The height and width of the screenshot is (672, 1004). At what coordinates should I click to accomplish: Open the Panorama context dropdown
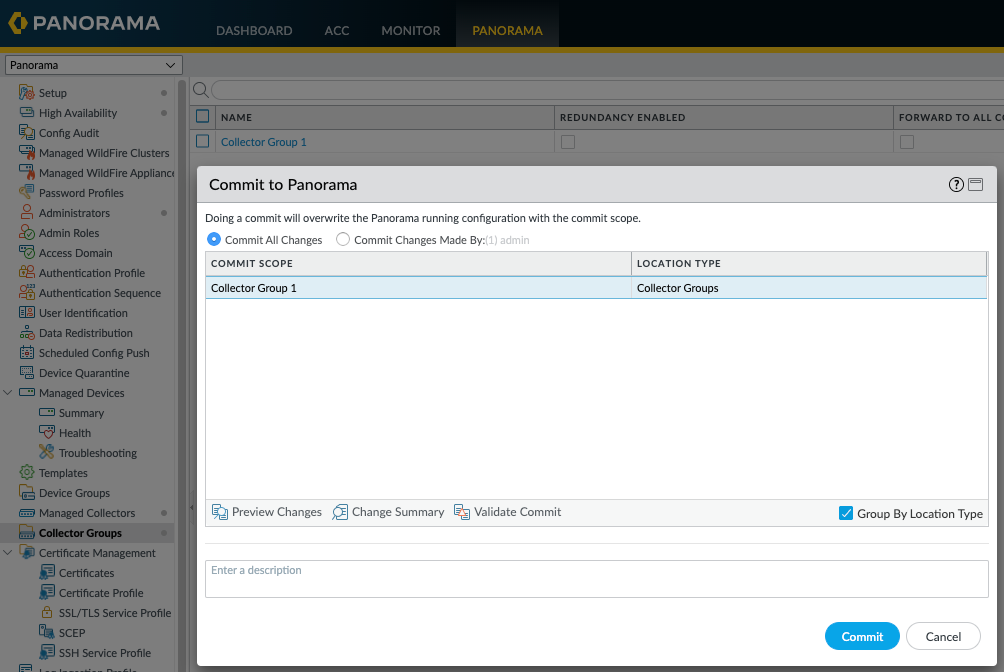pyautogui.click(x=93, y=65)
